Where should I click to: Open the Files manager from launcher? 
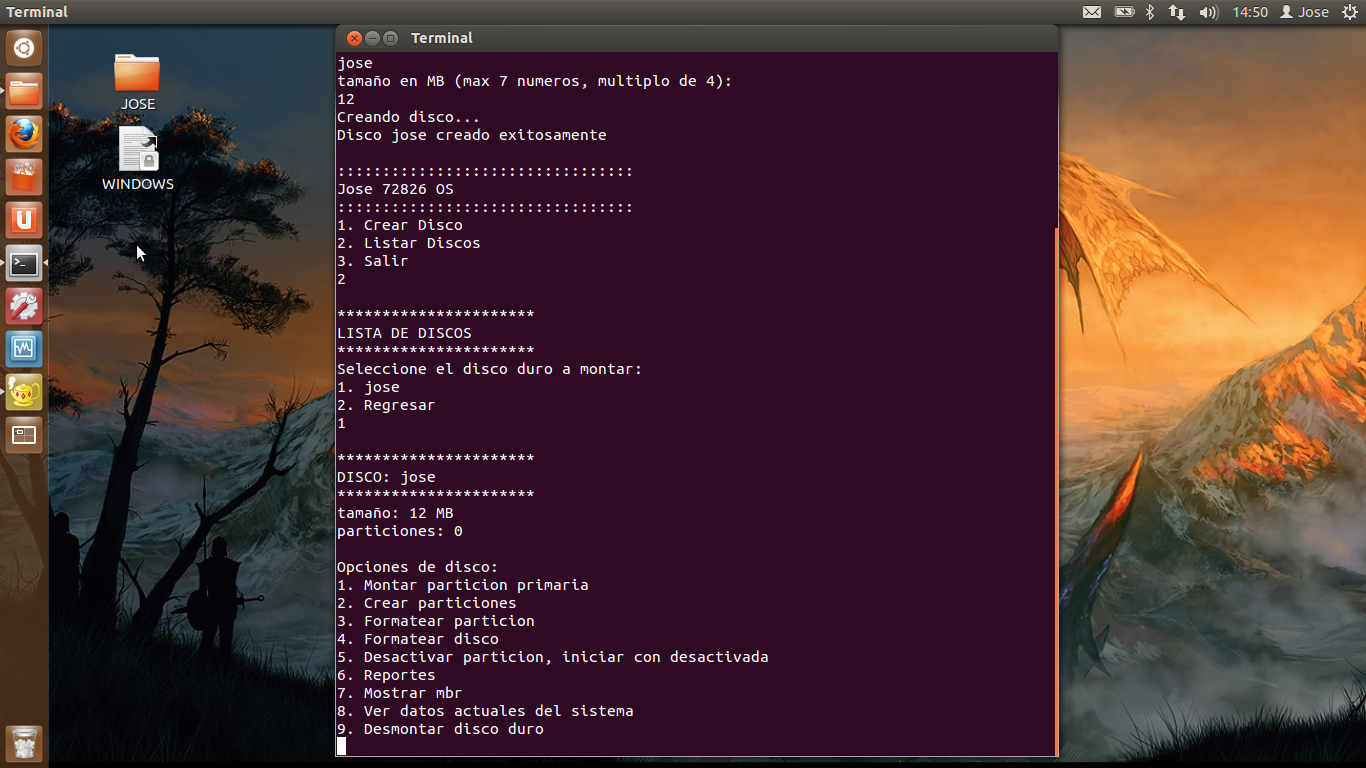click(x=24, y=92)
